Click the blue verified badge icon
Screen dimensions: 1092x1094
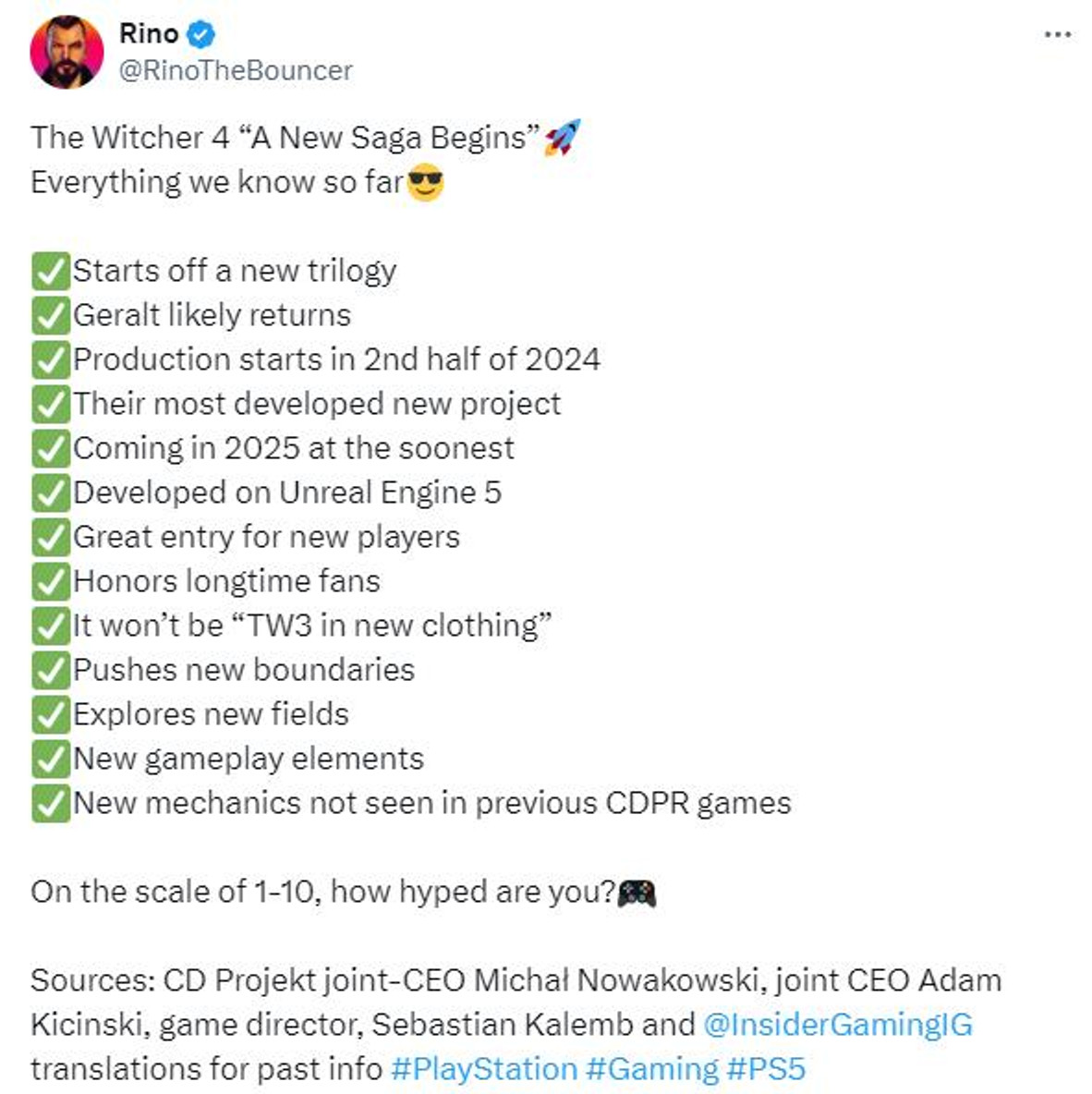201,35
